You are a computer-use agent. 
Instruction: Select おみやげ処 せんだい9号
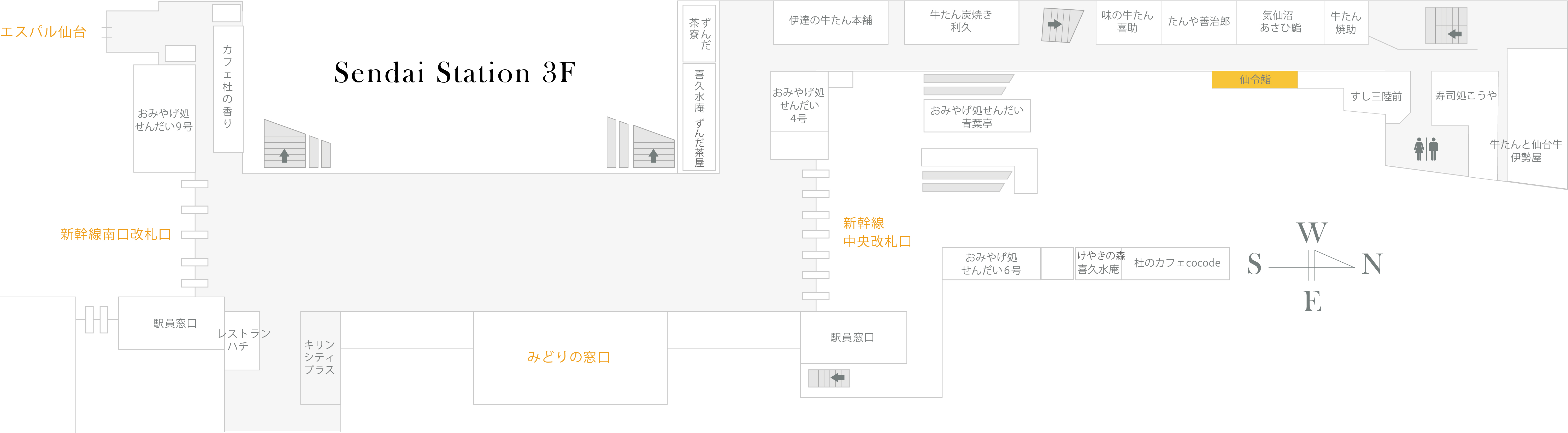pyautogui.click(x=164, y=119)
